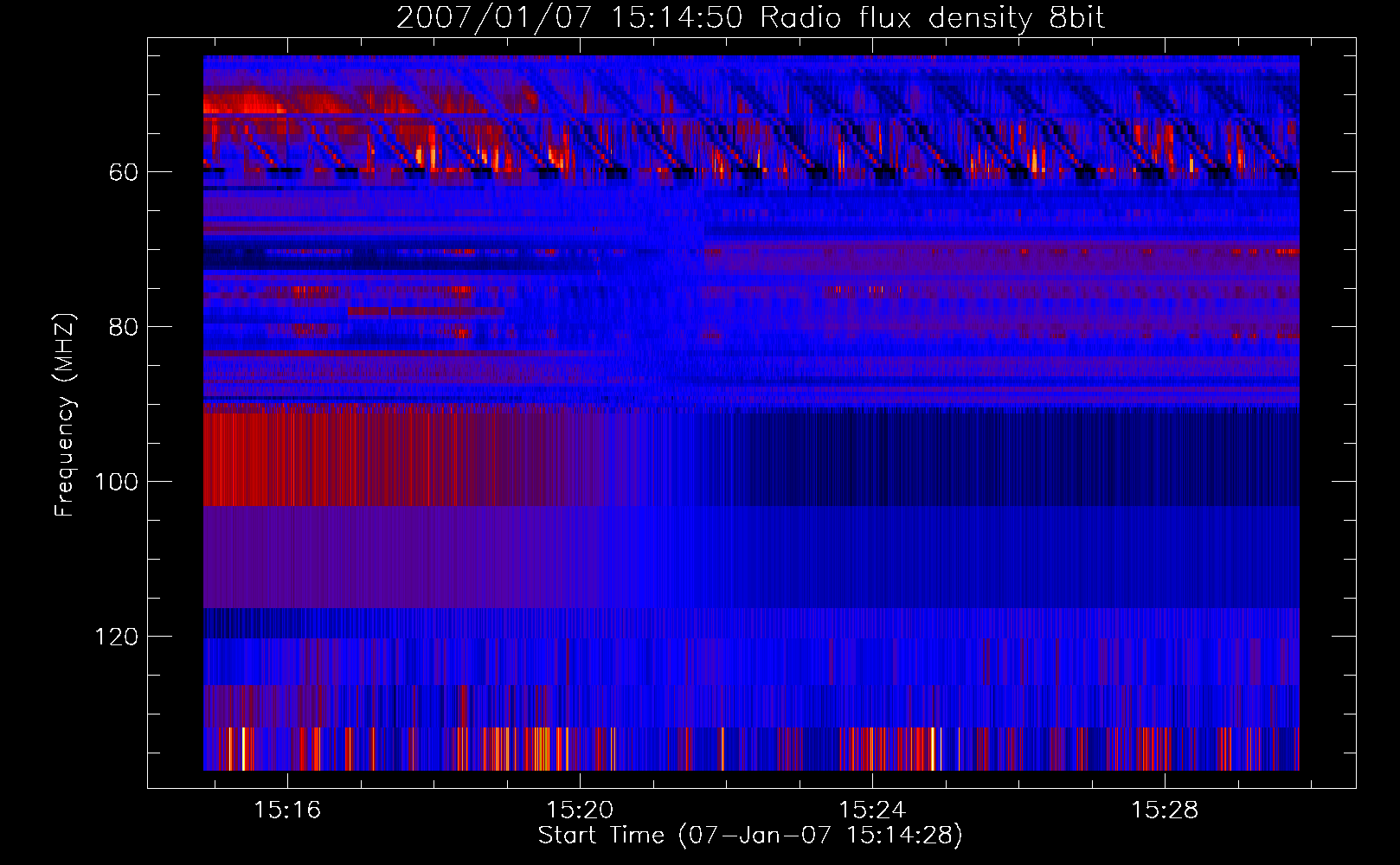Image resolution: width=1400 pixels, height=865 pixels.
Task: Click the plot title '2007/01/07 15:14:50 Radio flux density 8bit'
Action: [x=750, y=17]
